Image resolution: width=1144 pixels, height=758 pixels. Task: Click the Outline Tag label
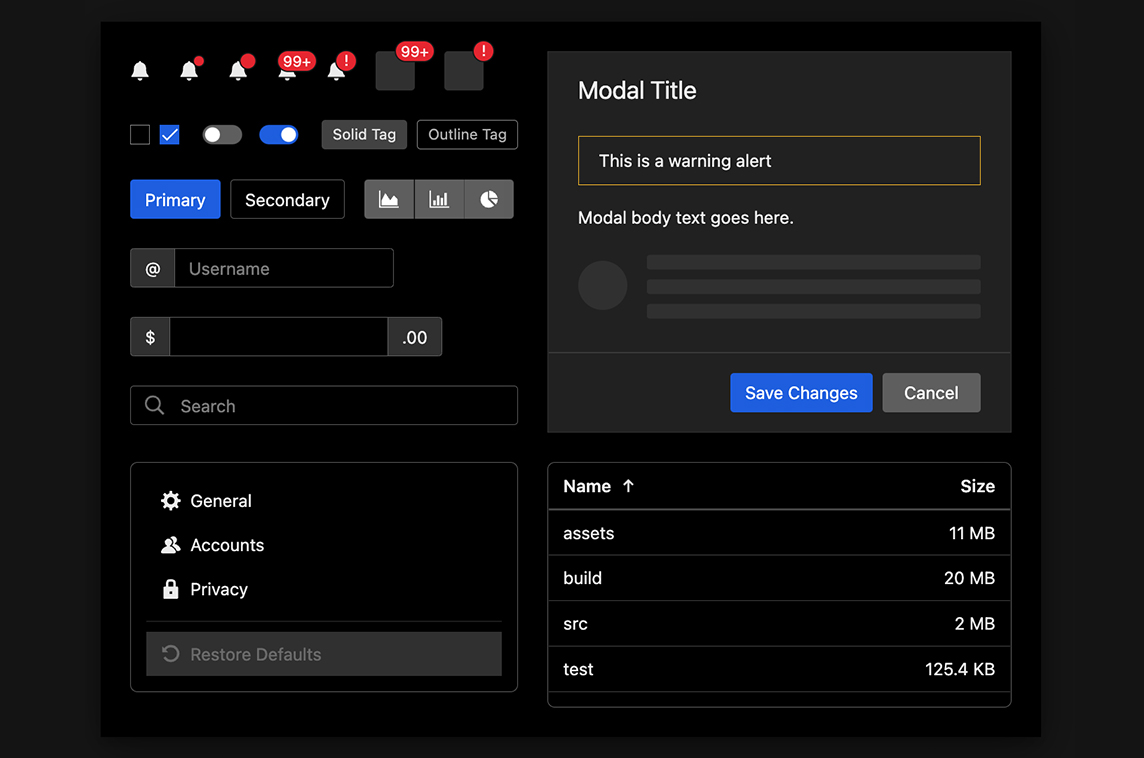click(467, 135)
